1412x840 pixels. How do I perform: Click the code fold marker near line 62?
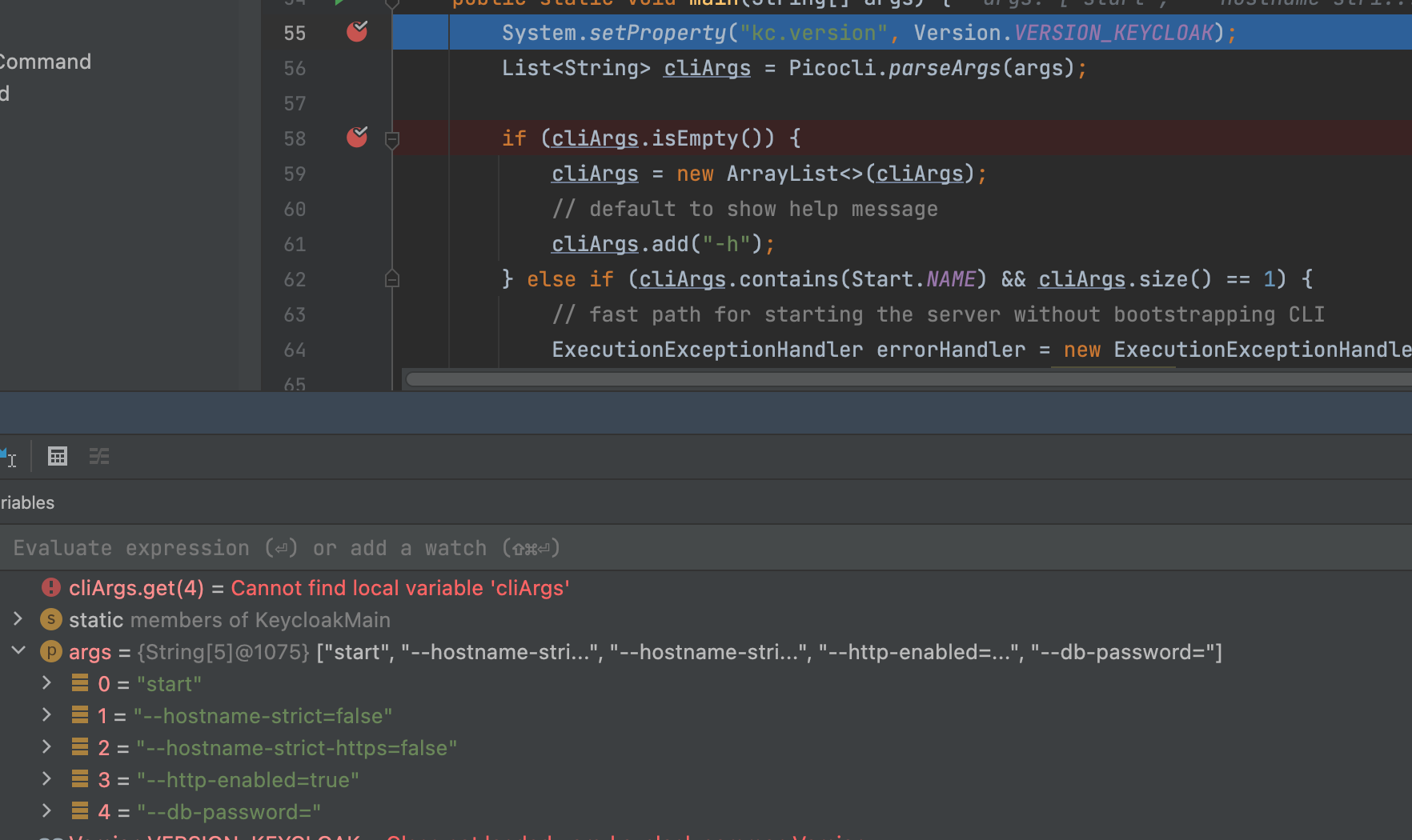pos(391,278)
